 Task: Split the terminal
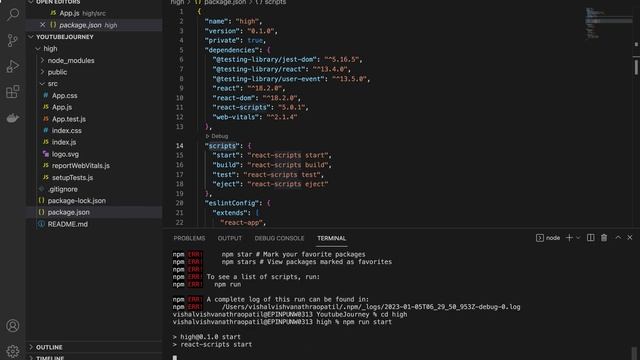(590, 238)
